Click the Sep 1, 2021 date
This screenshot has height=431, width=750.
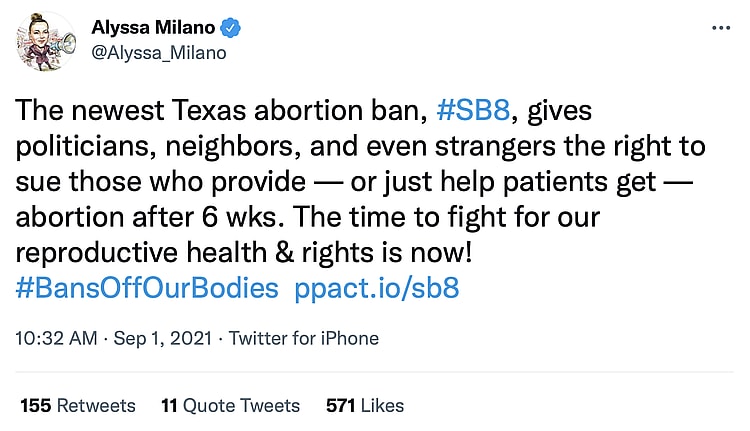tap(162, 338)
